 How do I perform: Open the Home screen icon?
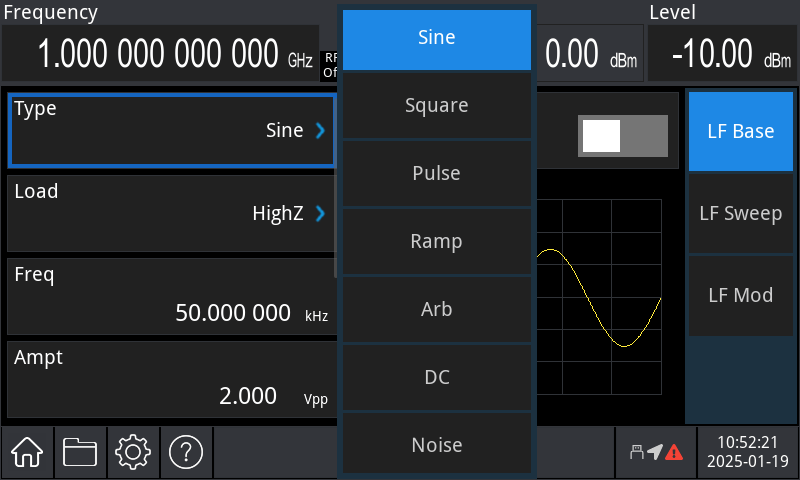click(27, 452)
